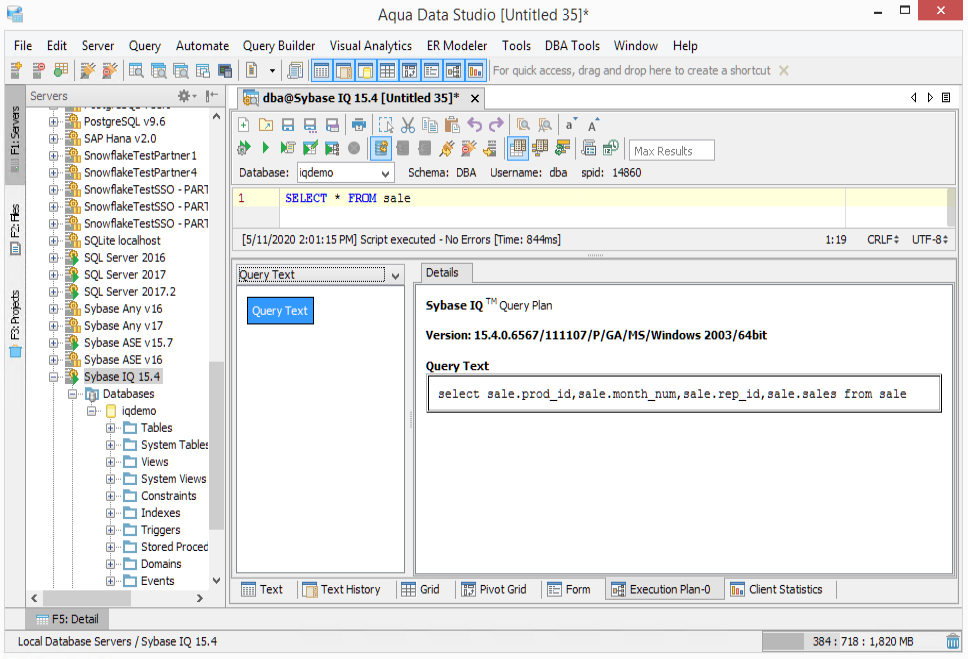Viewport: 968px width, 659px height.
Task: Open the DBA Tools menu
Action: pyautogui.click(x=572, y=46)
